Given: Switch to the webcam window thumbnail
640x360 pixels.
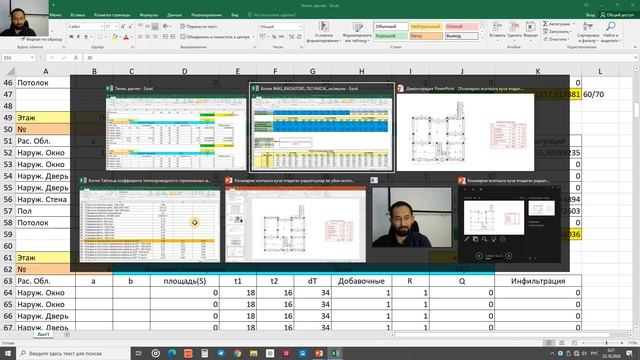Looking at the screenshot, I should click(412, 217).
